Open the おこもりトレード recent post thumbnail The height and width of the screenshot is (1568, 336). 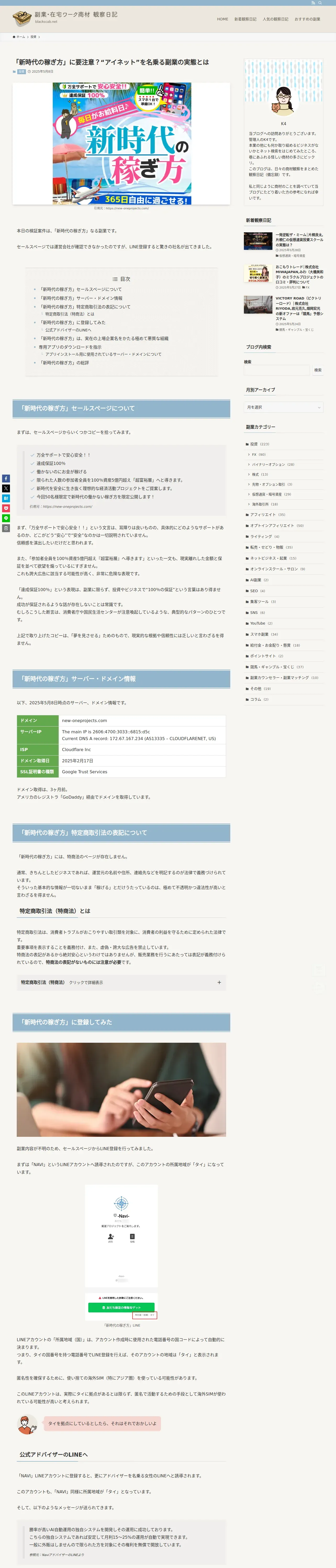[258, 273]
